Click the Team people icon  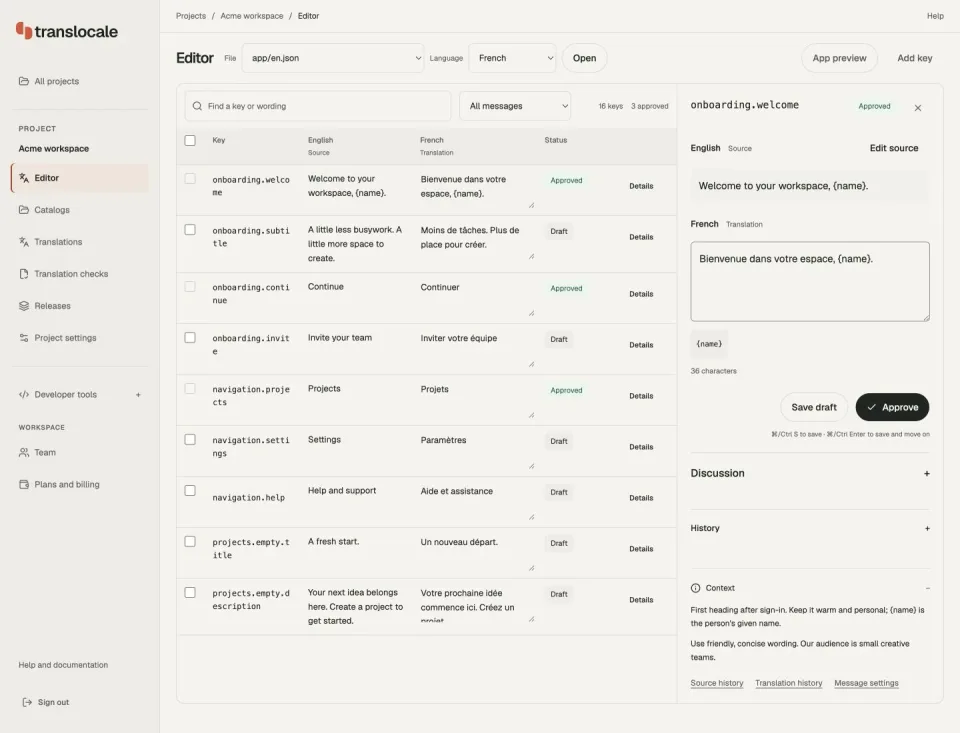24,453
